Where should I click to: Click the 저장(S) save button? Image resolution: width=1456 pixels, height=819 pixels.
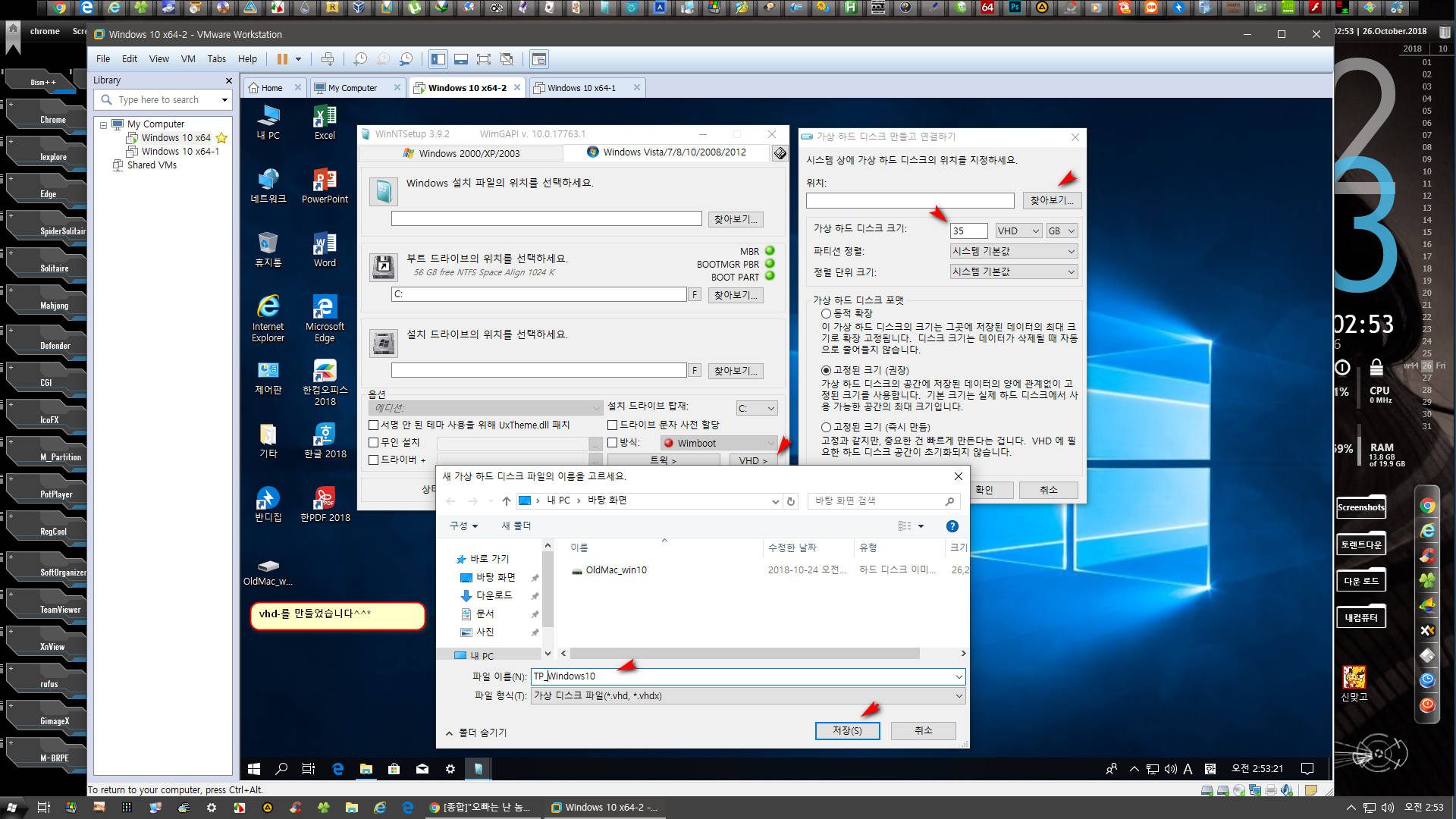[847, 730]
